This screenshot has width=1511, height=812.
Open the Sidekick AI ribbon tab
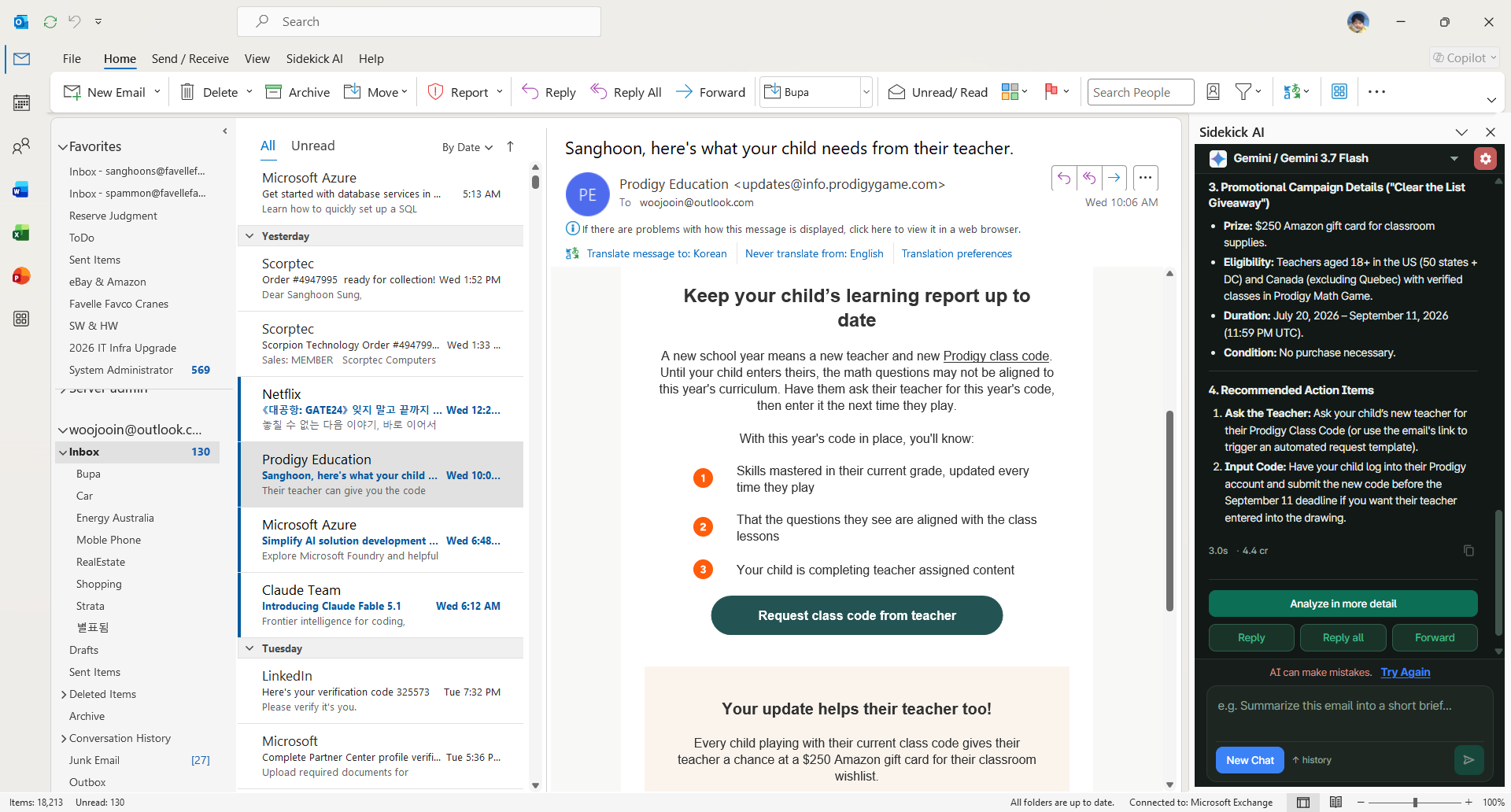pos(315,58)
